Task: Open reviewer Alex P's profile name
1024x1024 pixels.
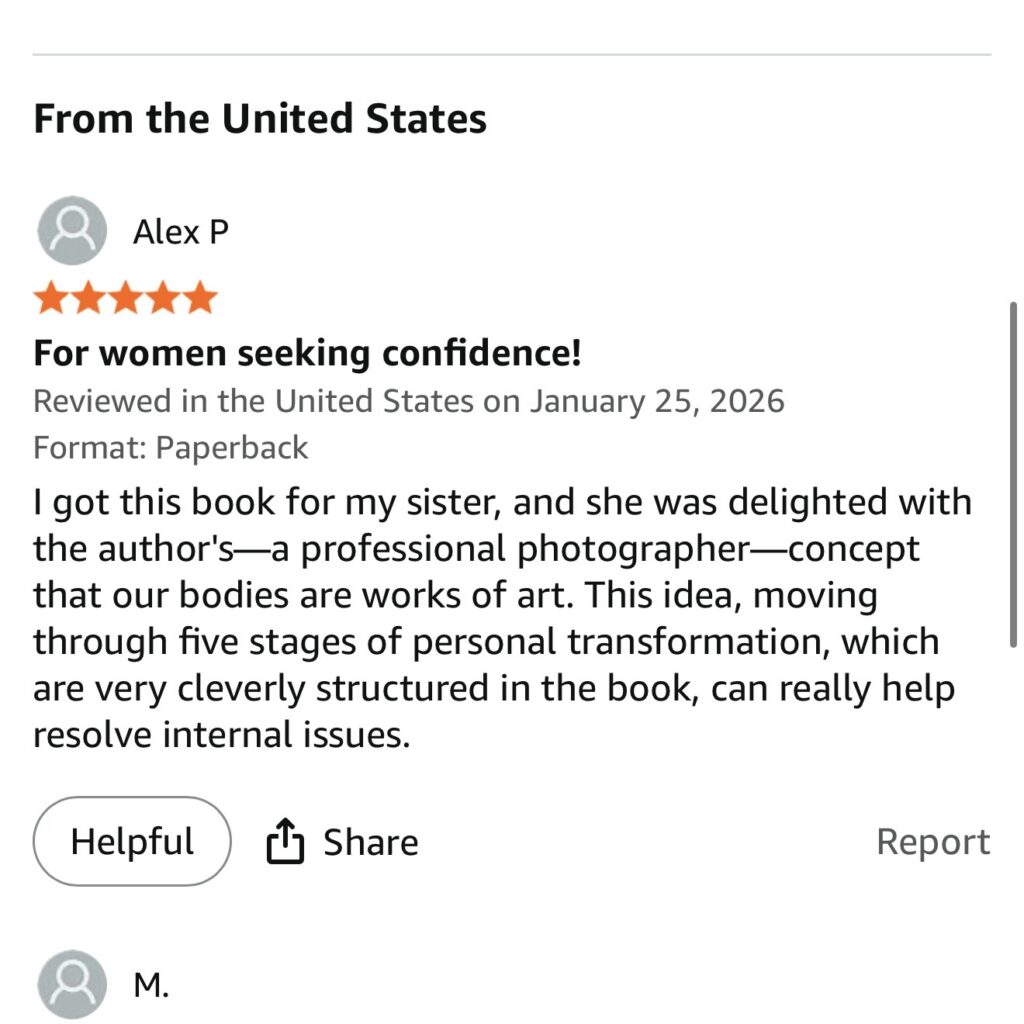Action: coord(181,232)
